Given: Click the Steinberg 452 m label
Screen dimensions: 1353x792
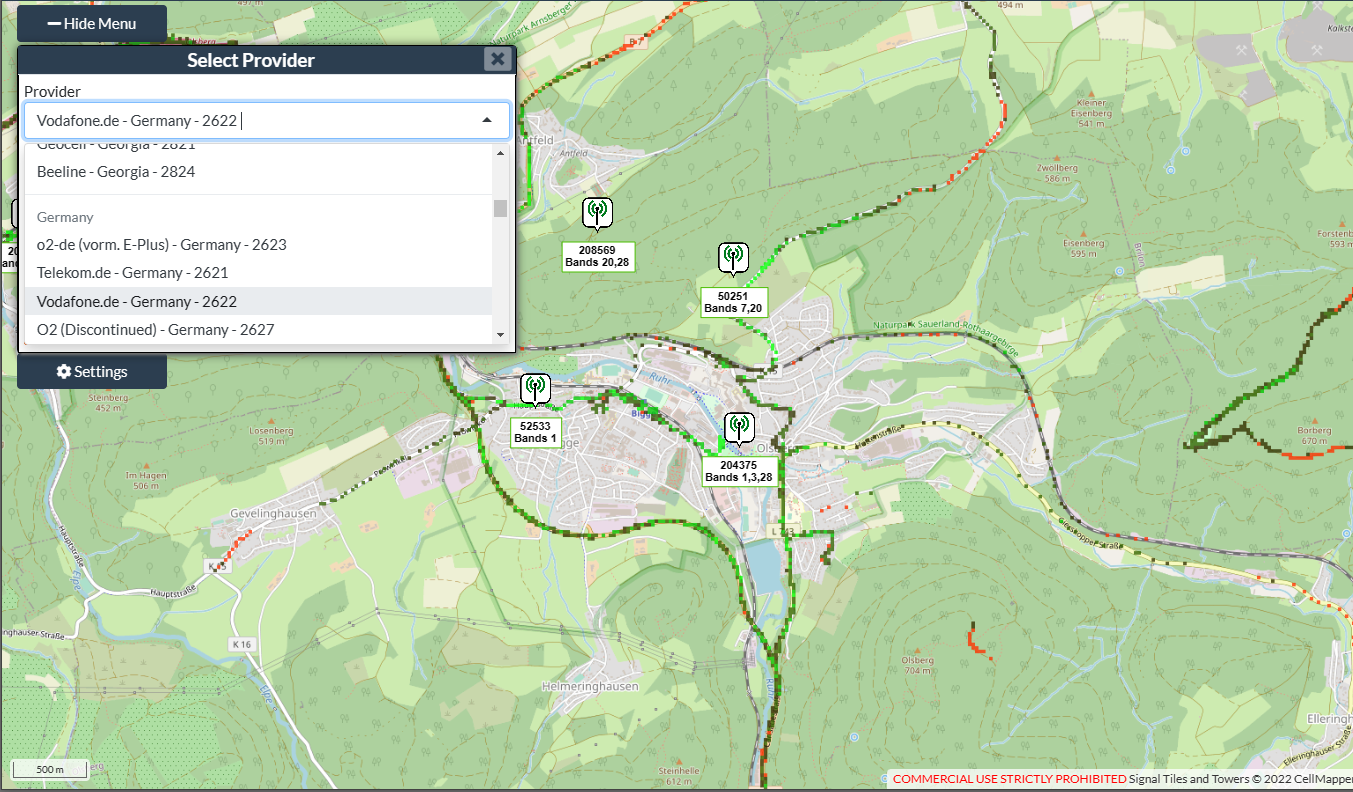Looking at the screenshot, I should pos(109,402).
